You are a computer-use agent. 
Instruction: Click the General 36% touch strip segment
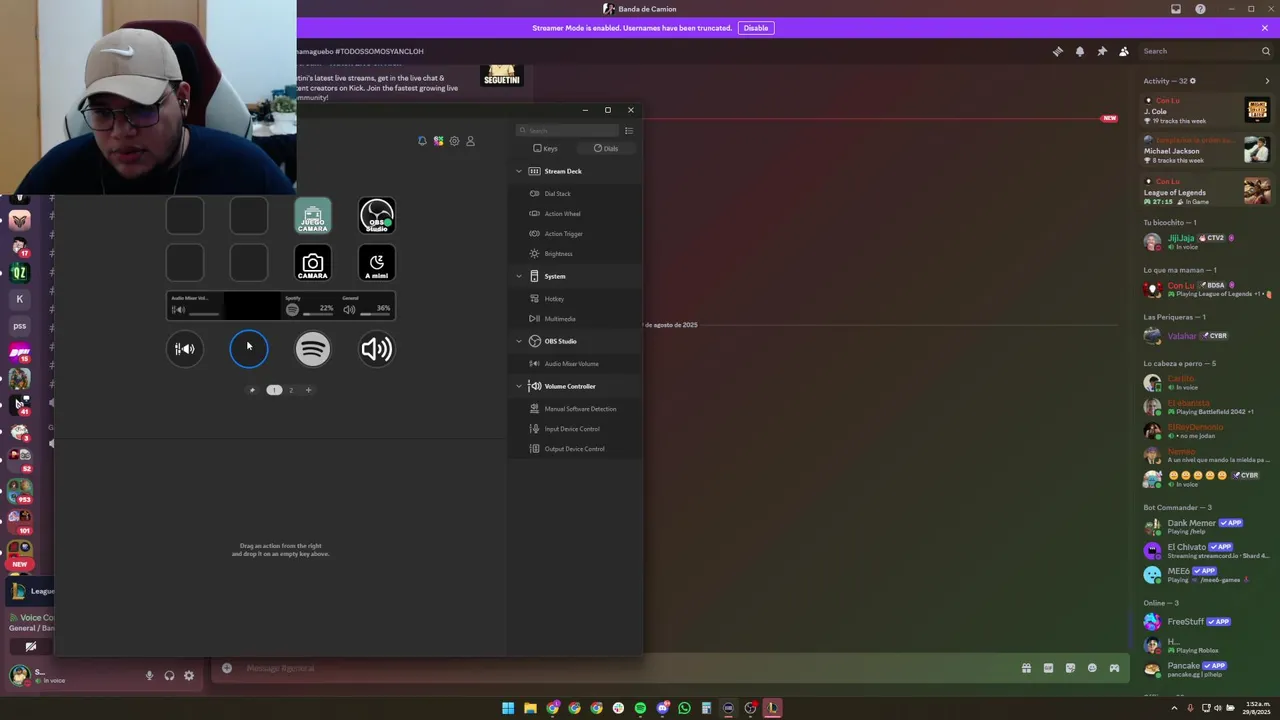[367, 306]
